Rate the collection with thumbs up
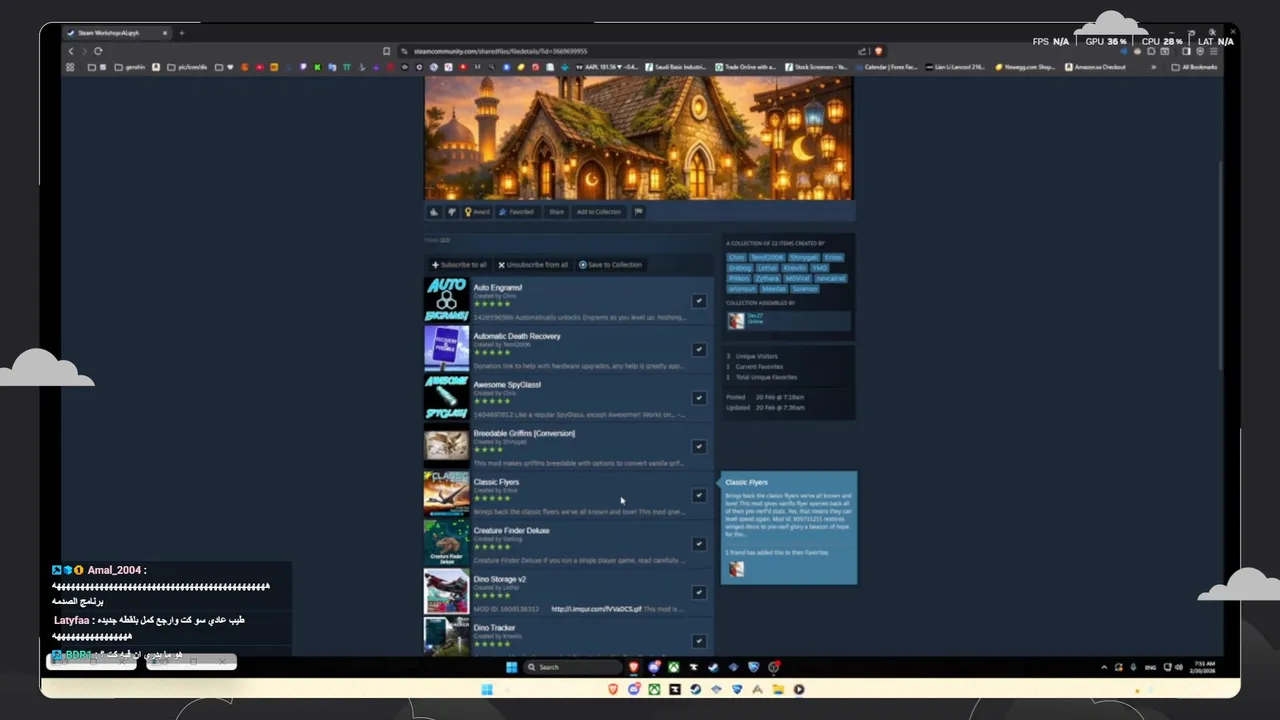Viewport: 1280px width, 720px height. (434, 212)
